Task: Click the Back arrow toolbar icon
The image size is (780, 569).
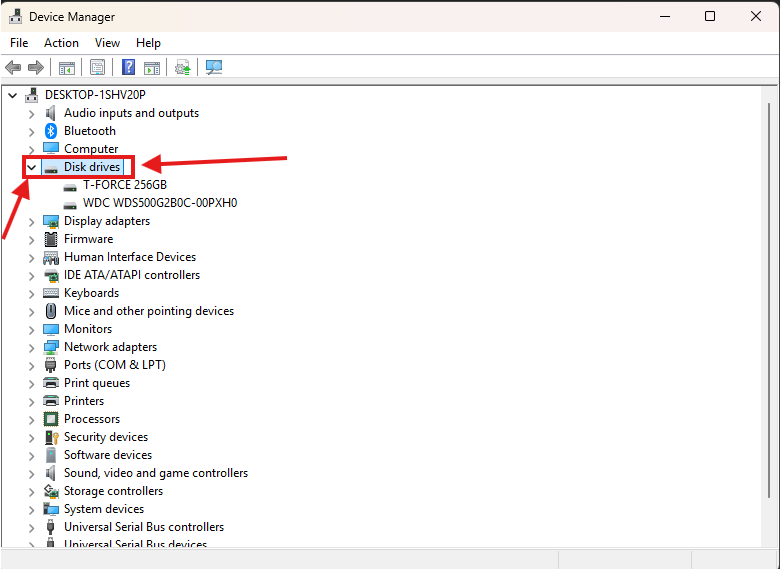Action: point(13,68)
